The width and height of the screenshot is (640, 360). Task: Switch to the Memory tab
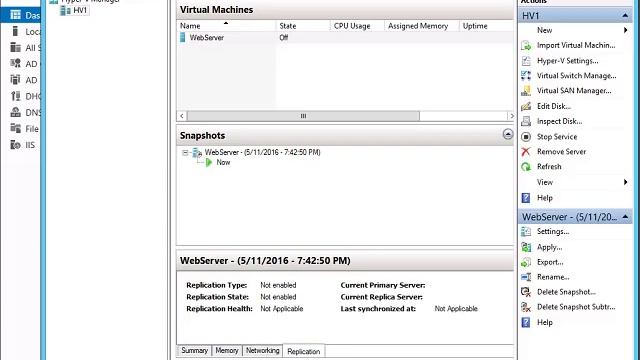(227, 351)
